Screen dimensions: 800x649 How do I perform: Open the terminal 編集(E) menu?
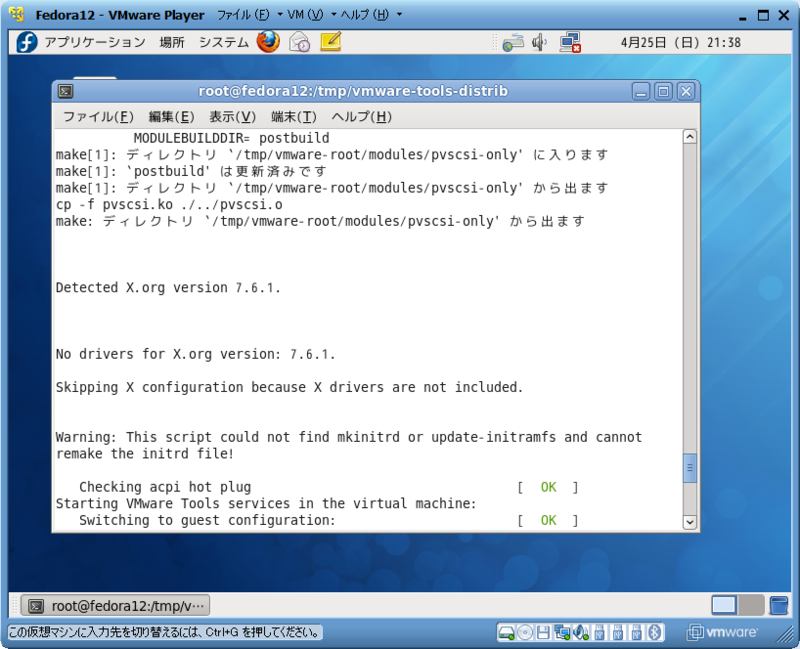coord(171,117)
